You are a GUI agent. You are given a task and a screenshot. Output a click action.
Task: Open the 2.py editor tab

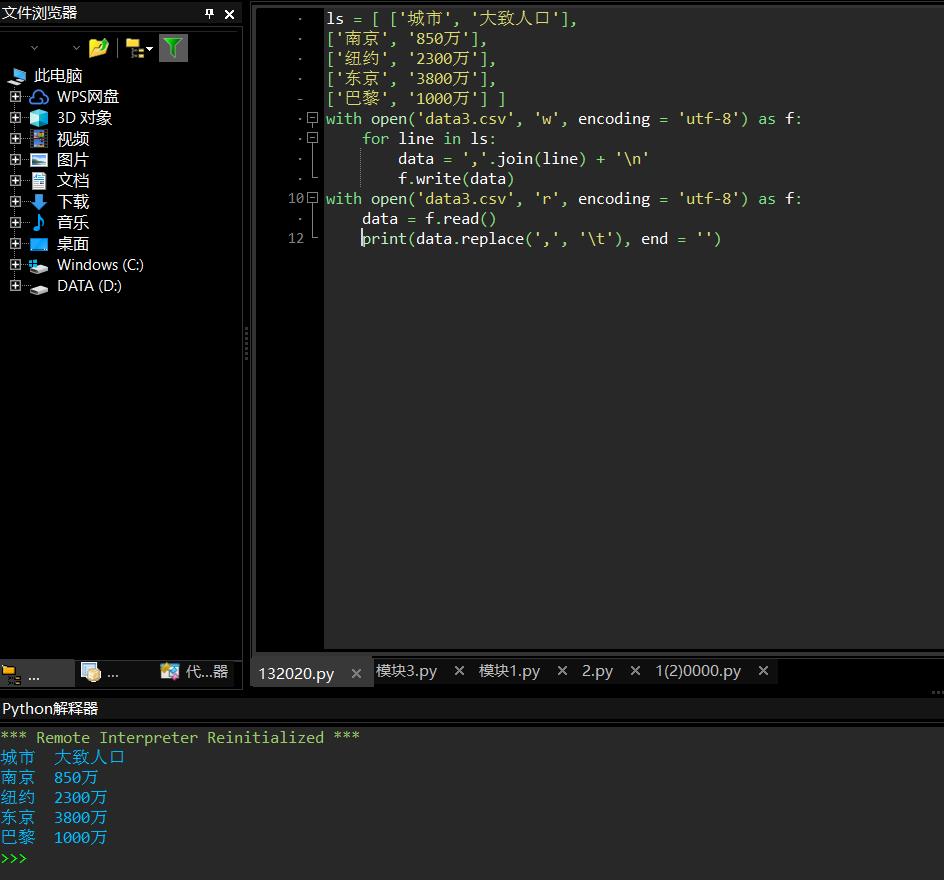point(597,671)
